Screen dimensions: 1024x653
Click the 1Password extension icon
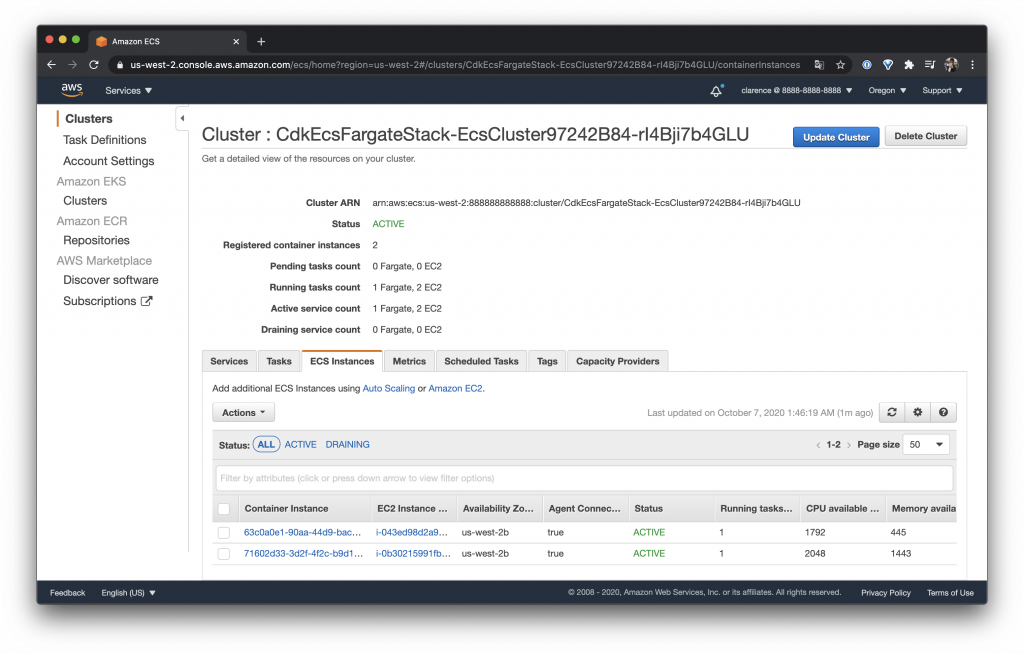(x=867, y=65)
